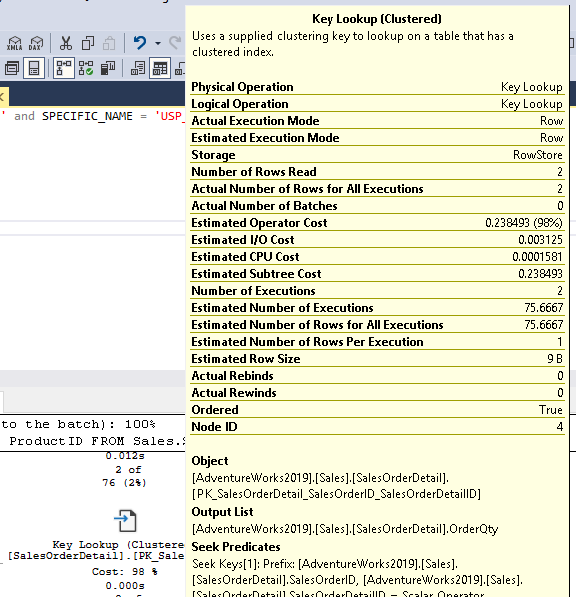Screen dimensions: 576x597
Task: Click the 'True' value of Ordered
Action: [550, 410]
